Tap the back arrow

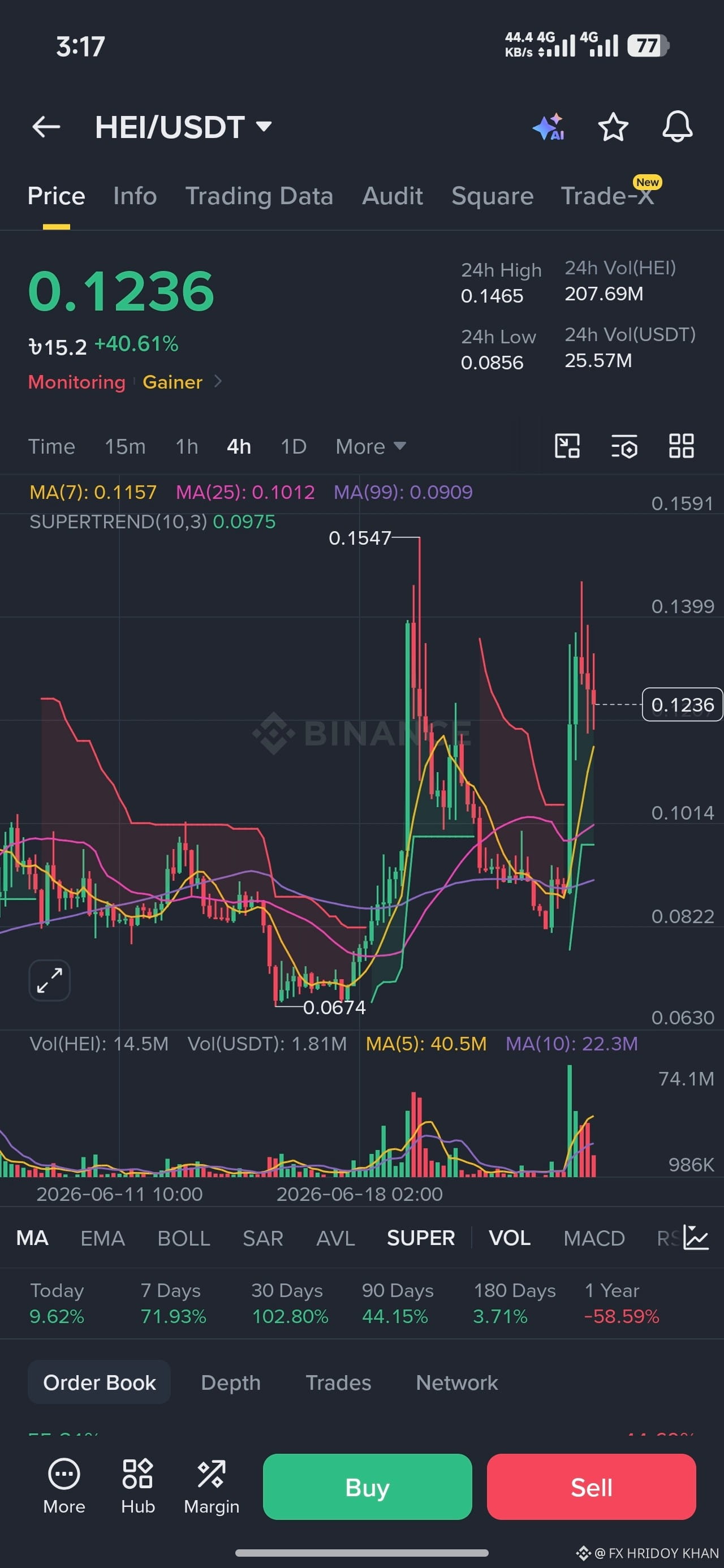[46, 127]
